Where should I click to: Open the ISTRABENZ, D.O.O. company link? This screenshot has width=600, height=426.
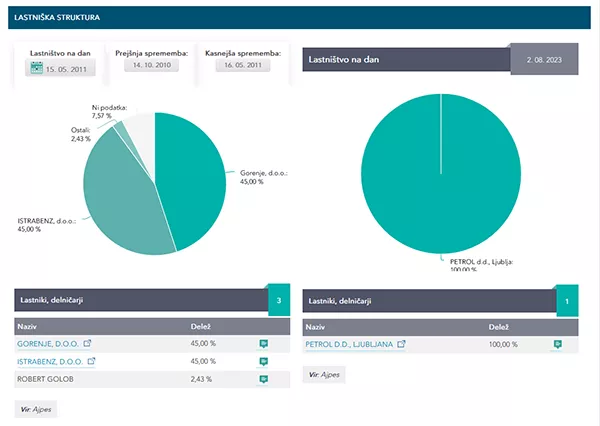point(50,361)
